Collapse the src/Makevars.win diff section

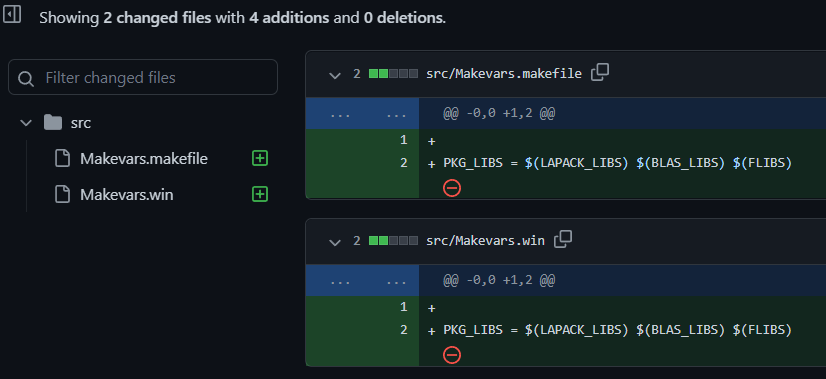[335, 242]
